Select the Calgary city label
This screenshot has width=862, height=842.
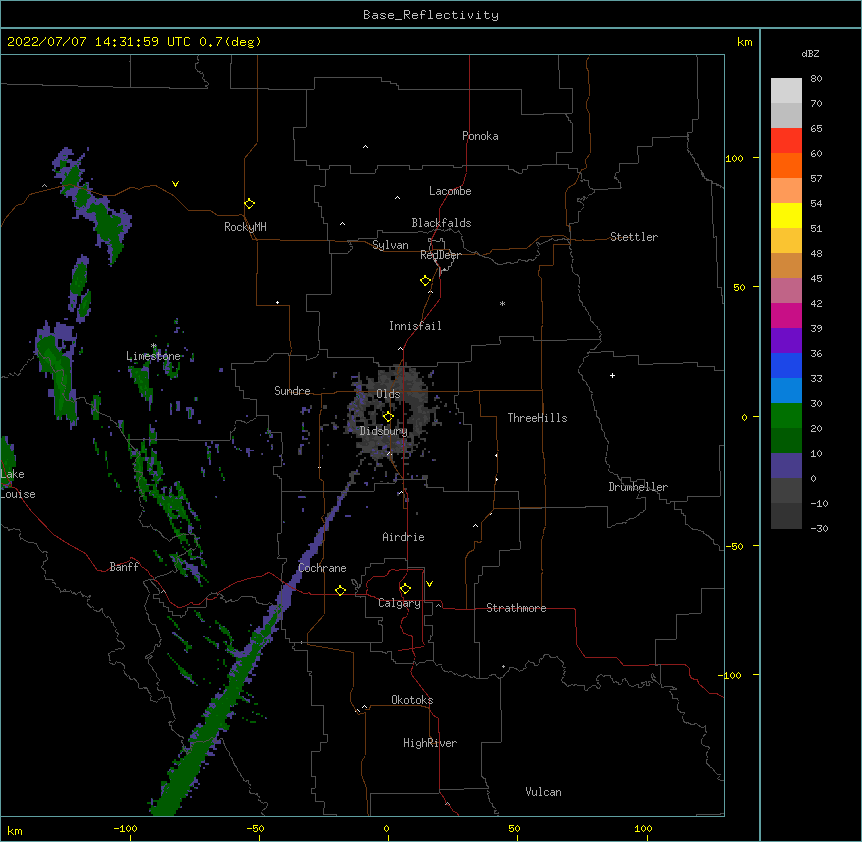[399, 603]
